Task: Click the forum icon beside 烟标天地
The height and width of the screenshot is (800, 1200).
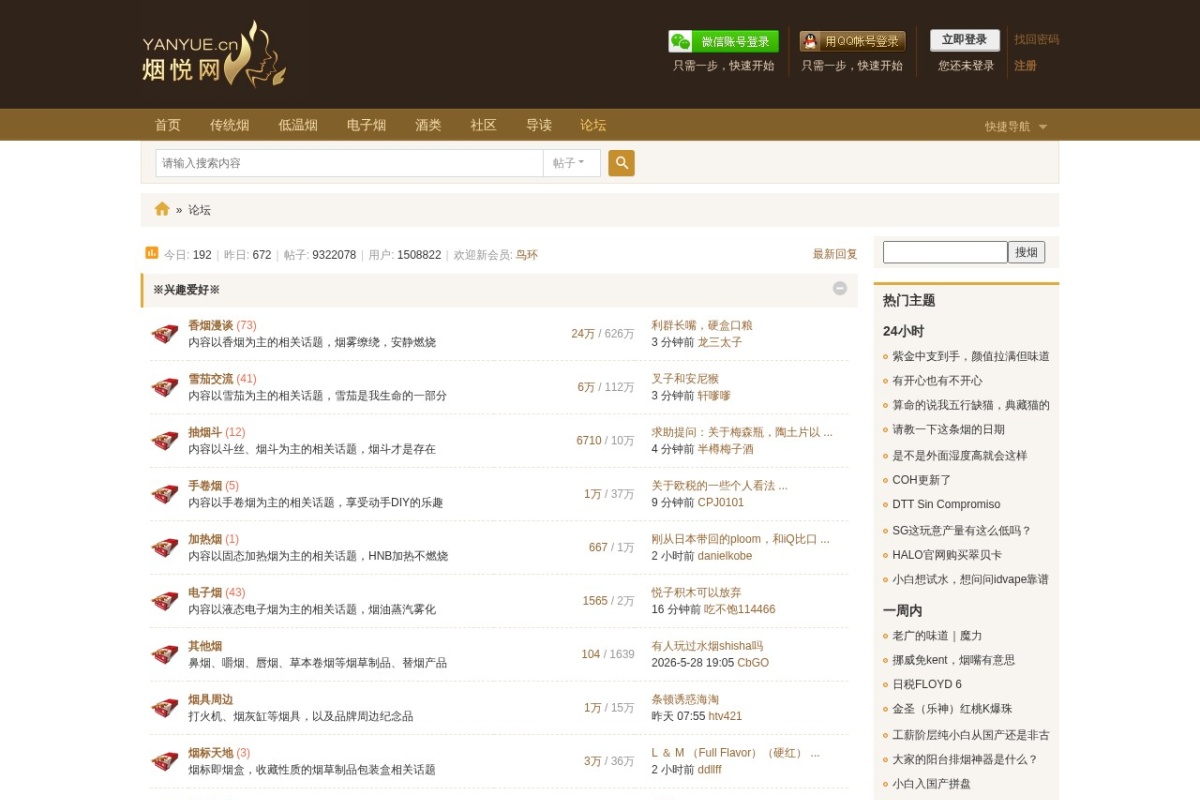Action: (x=165, y=761)
